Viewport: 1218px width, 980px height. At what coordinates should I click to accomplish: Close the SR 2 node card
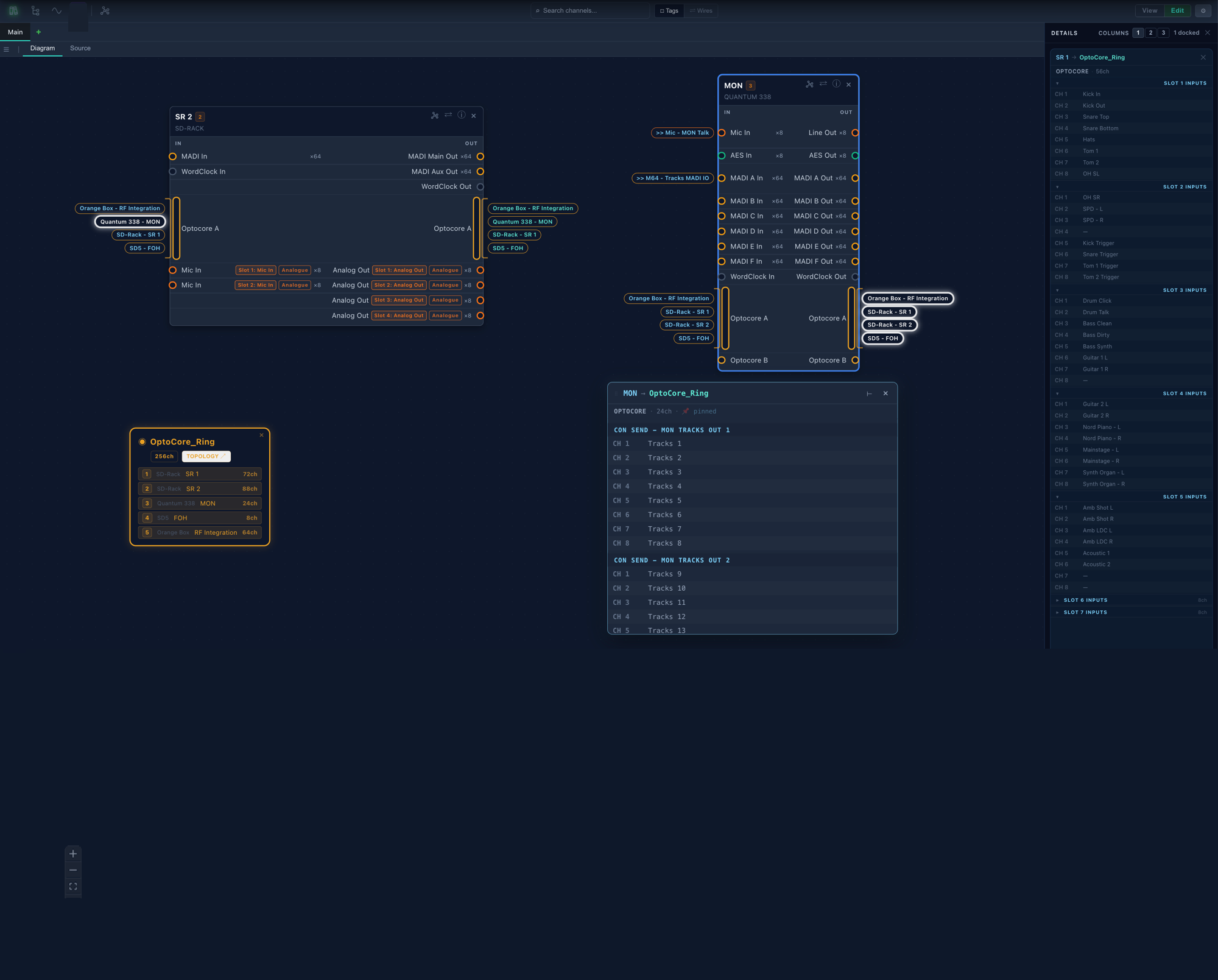tap(474, 116)
